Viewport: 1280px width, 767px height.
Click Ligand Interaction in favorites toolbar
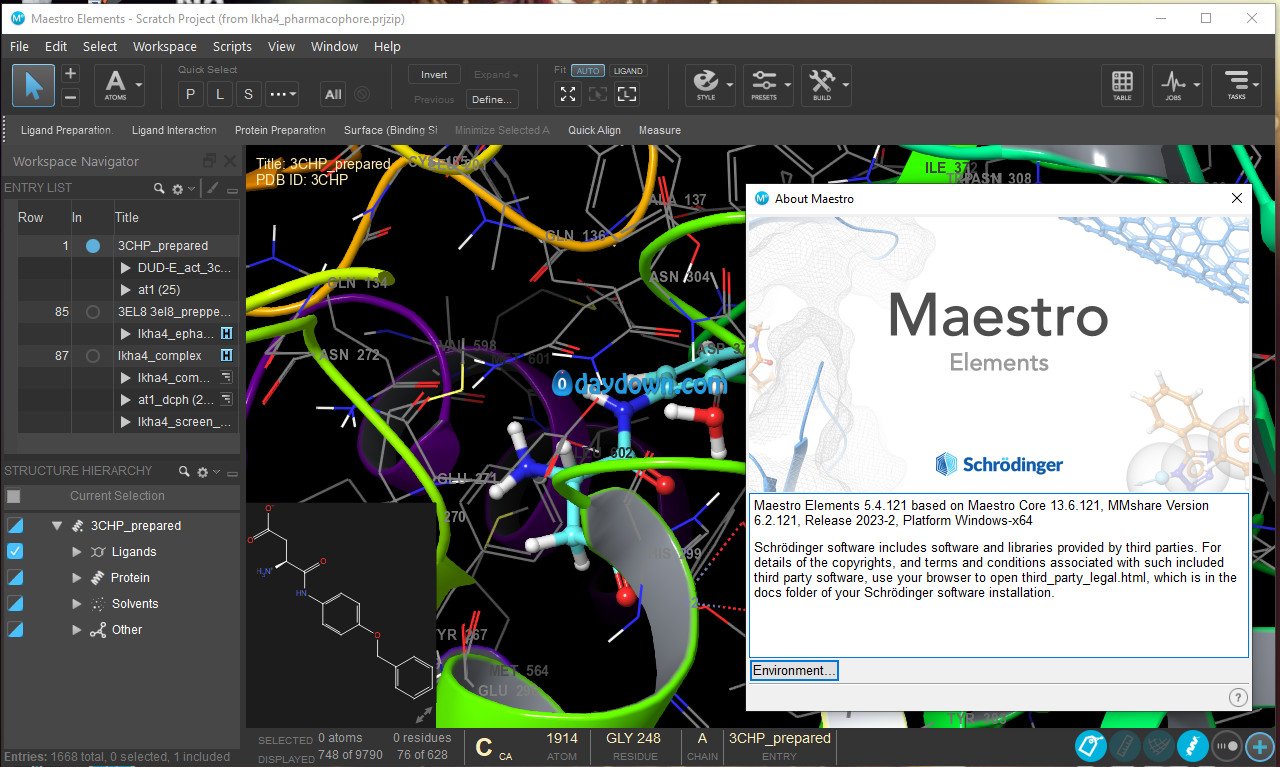point(174,130)
